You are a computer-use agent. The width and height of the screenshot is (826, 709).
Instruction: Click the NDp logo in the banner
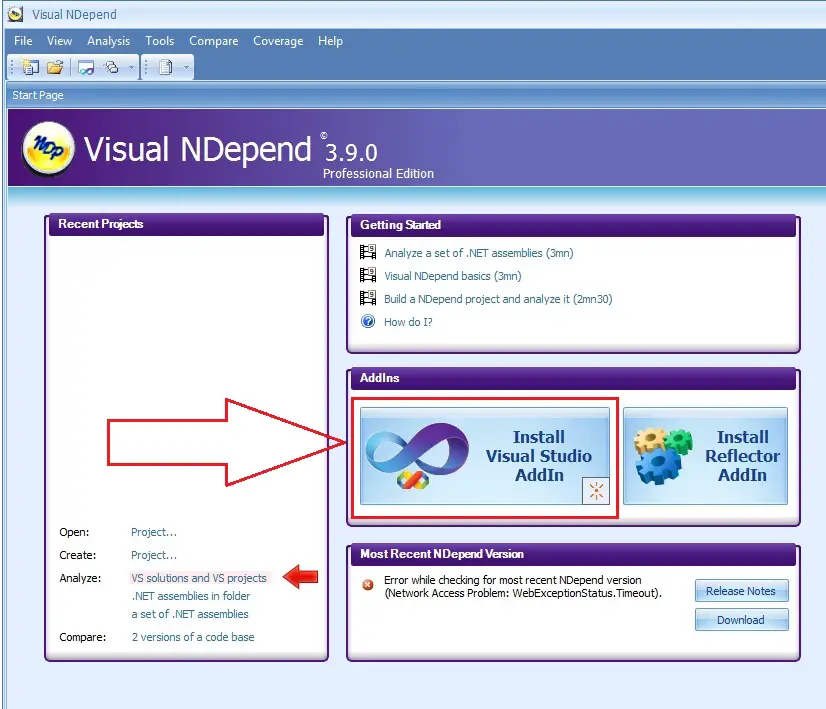tap(48, 148)
